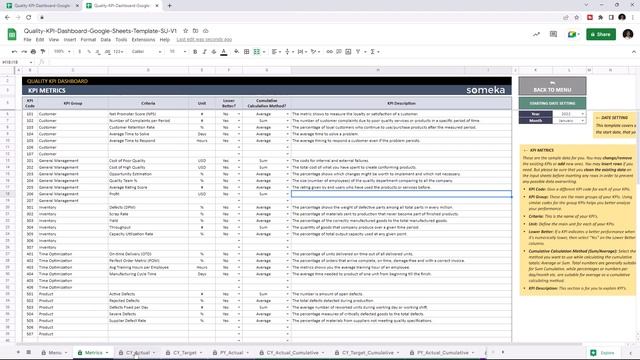Open the Data menu
This screenshot has height=360, width=640.
tap(106, 40)
